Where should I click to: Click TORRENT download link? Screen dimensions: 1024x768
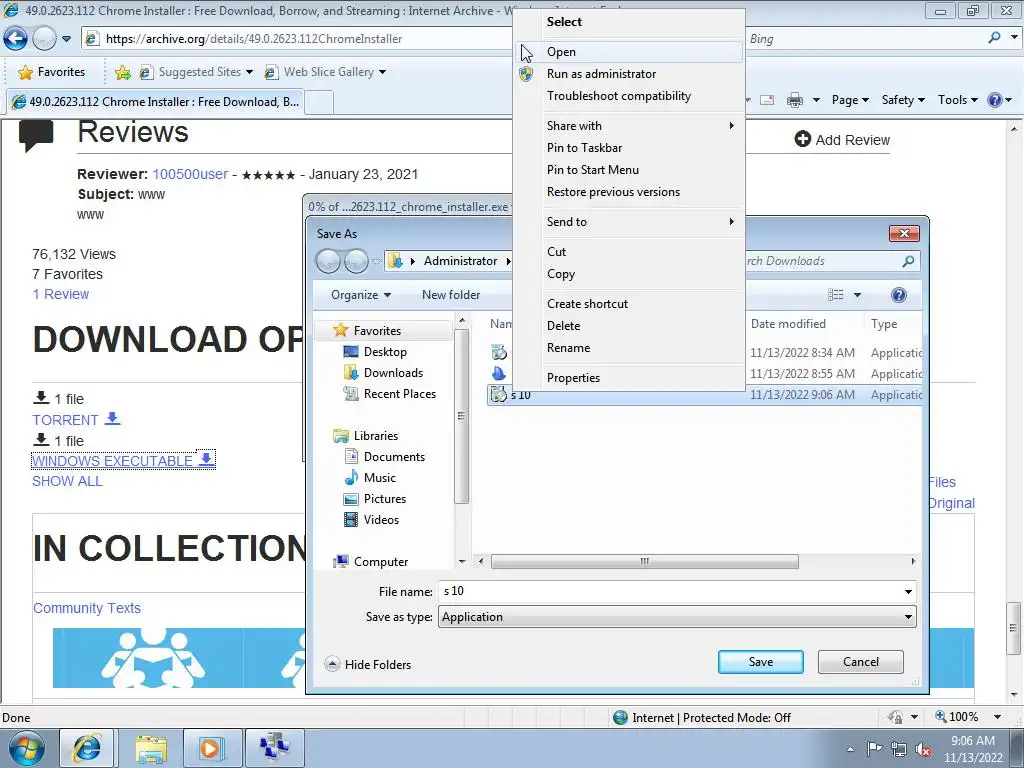tap(76, 420)
